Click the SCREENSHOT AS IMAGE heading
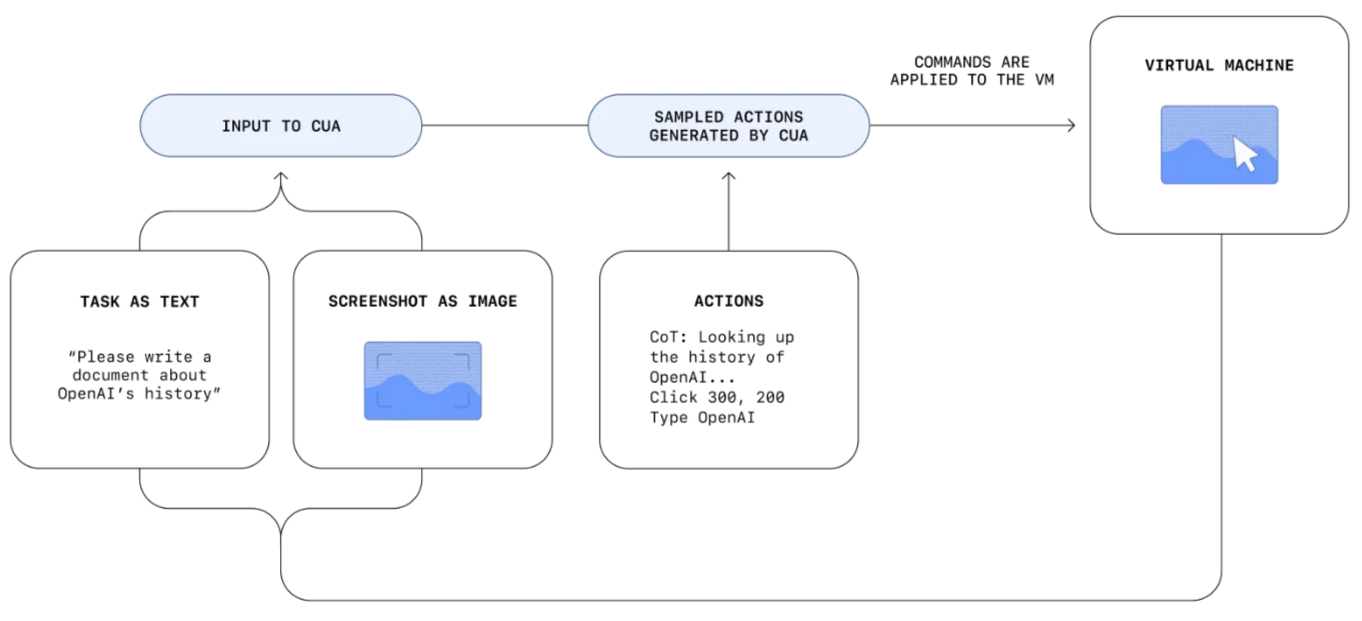This screenshot has height=621, width=1362. pyautogui.click(x=422, y=301)
